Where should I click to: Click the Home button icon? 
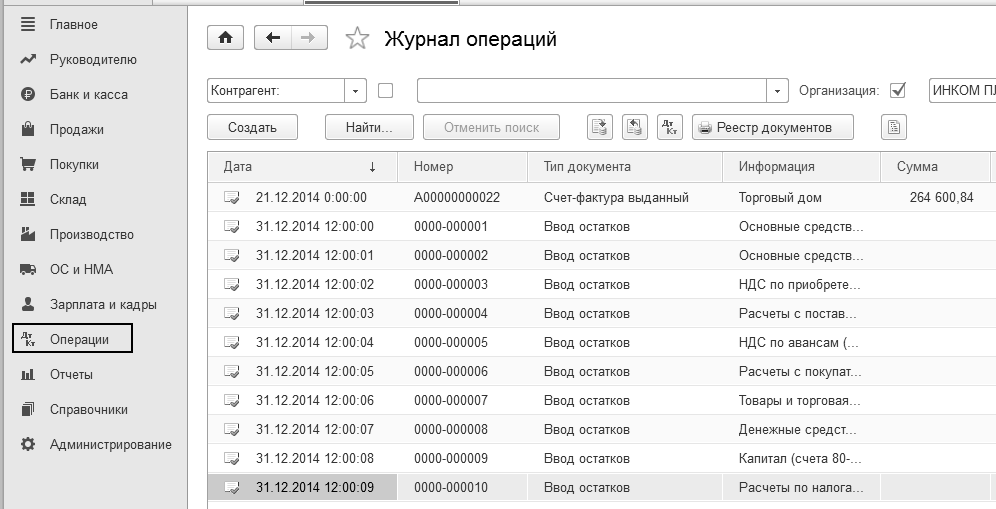(225, 38)
